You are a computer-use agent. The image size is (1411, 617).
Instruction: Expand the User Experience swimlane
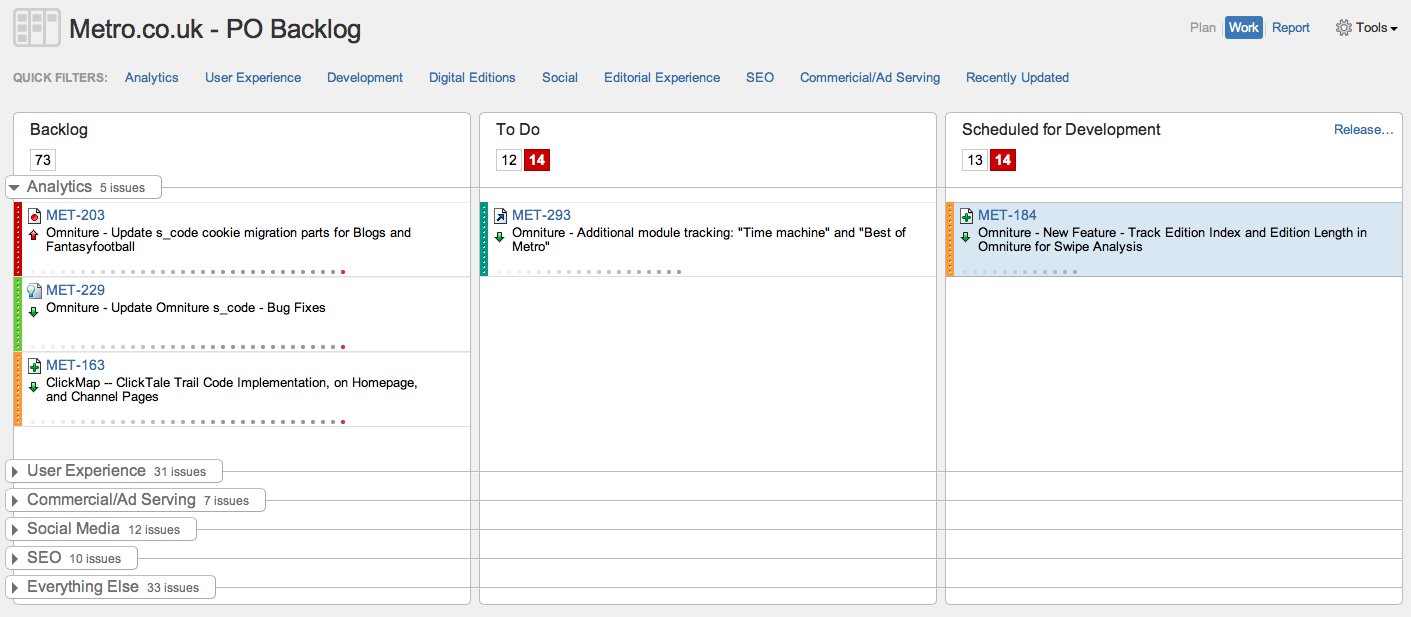pos(14,471)
